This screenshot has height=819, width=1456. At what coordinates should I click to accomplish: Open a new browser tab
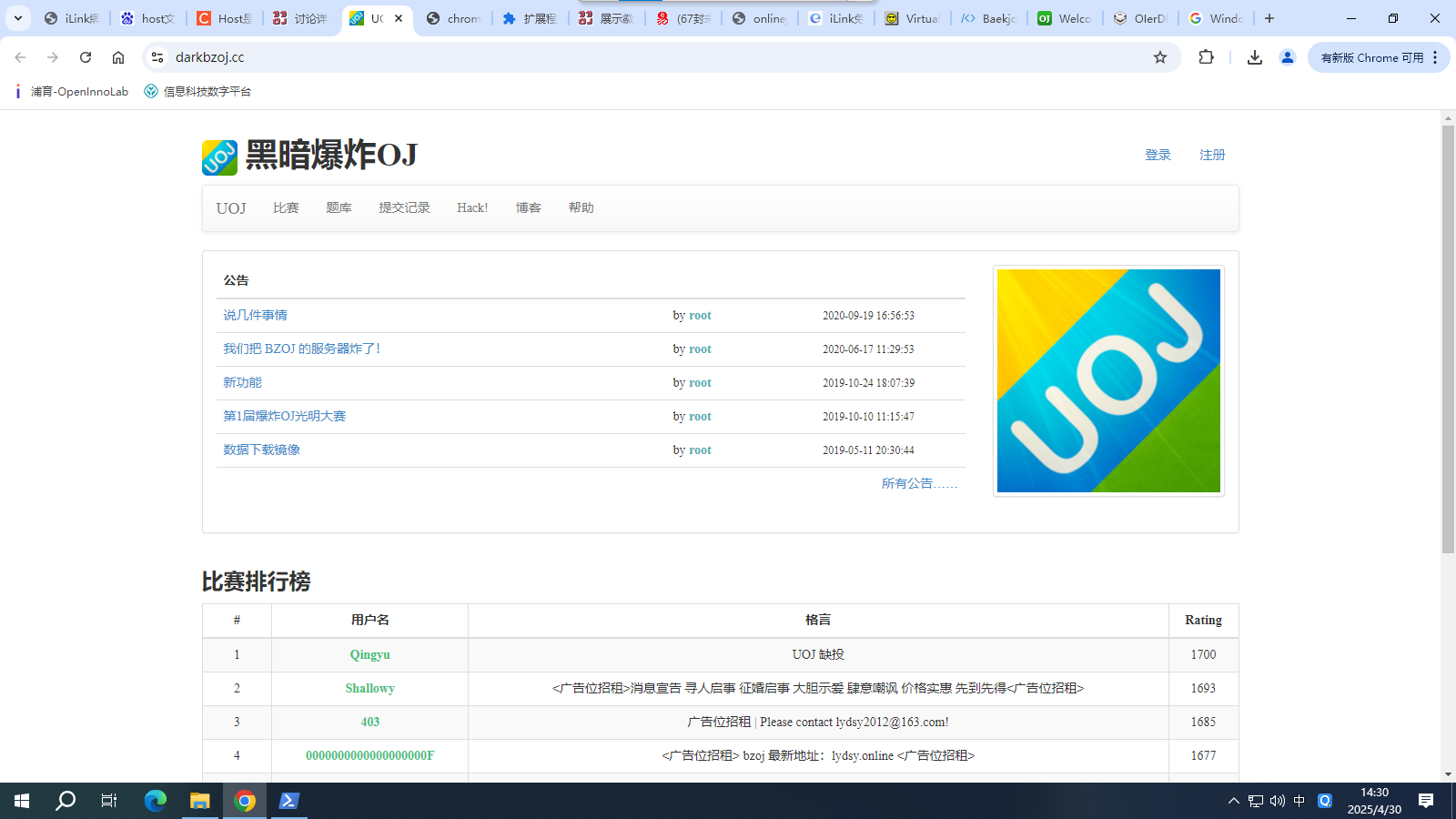click(x=1269, y=18)
